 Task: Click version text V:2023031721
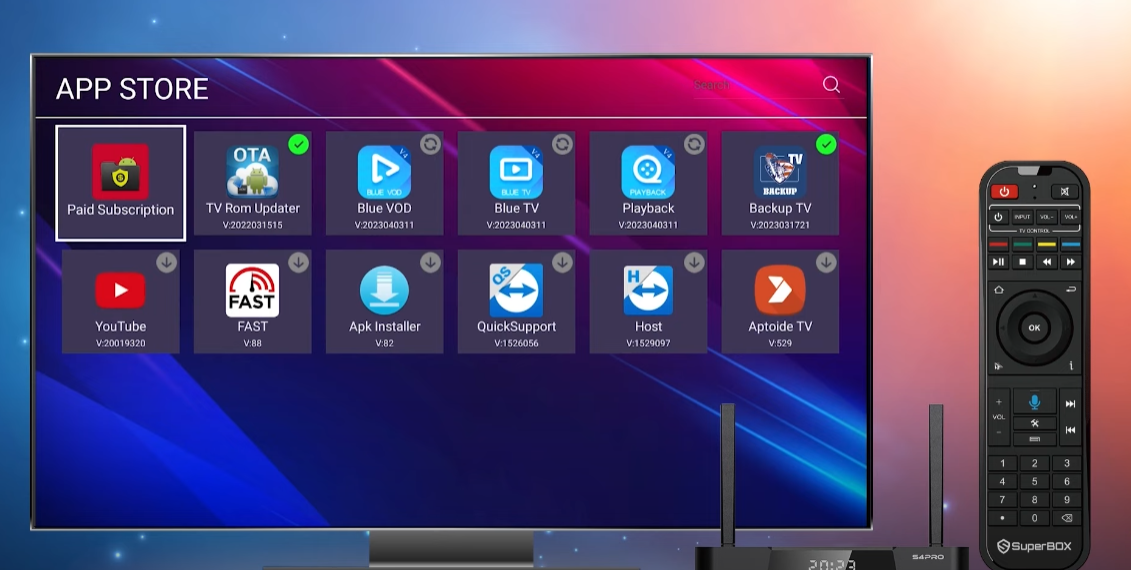[780, 225]
